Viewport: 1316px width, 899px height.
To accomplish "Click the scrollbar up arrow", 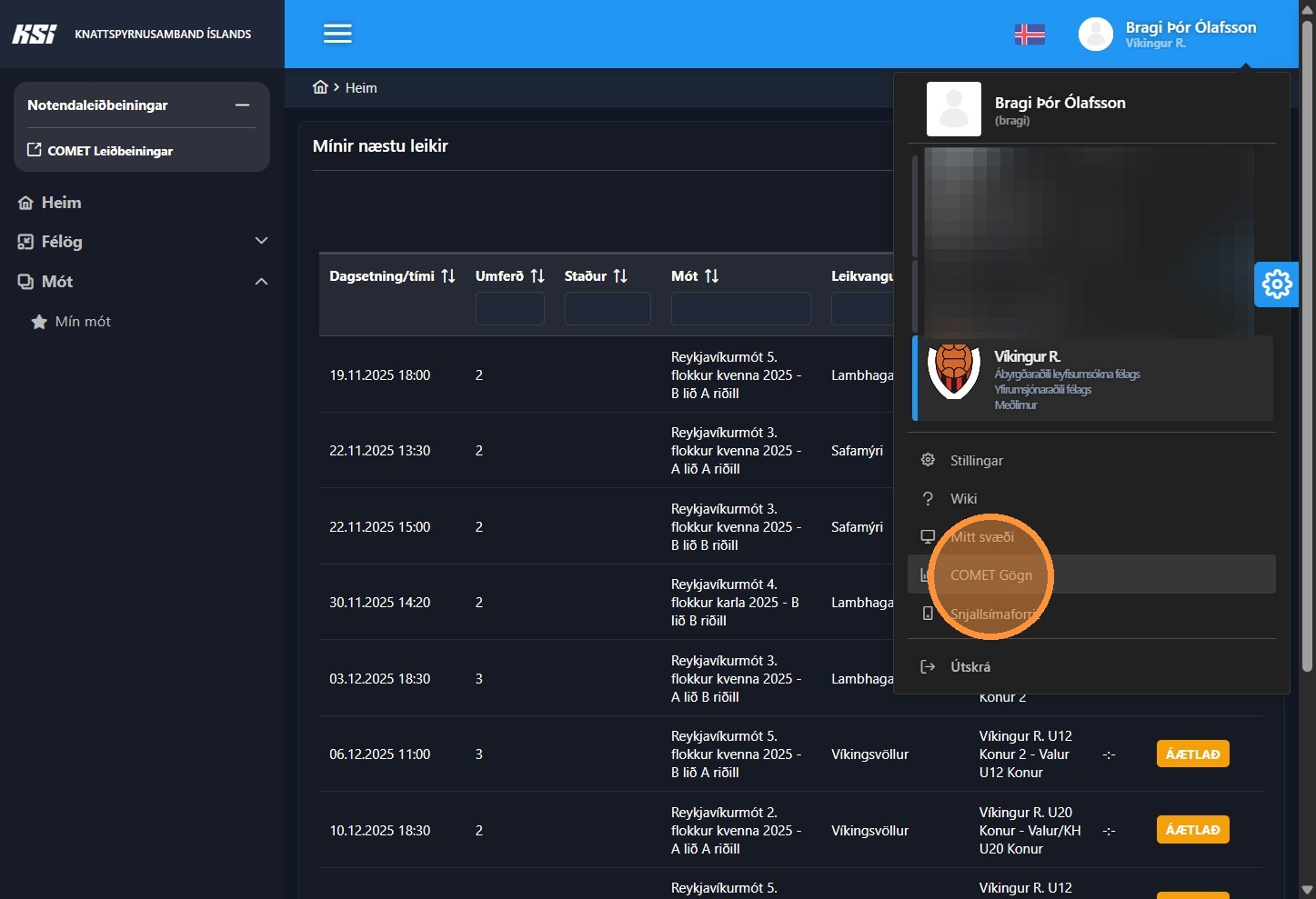I will click(x=1307, y=8).
